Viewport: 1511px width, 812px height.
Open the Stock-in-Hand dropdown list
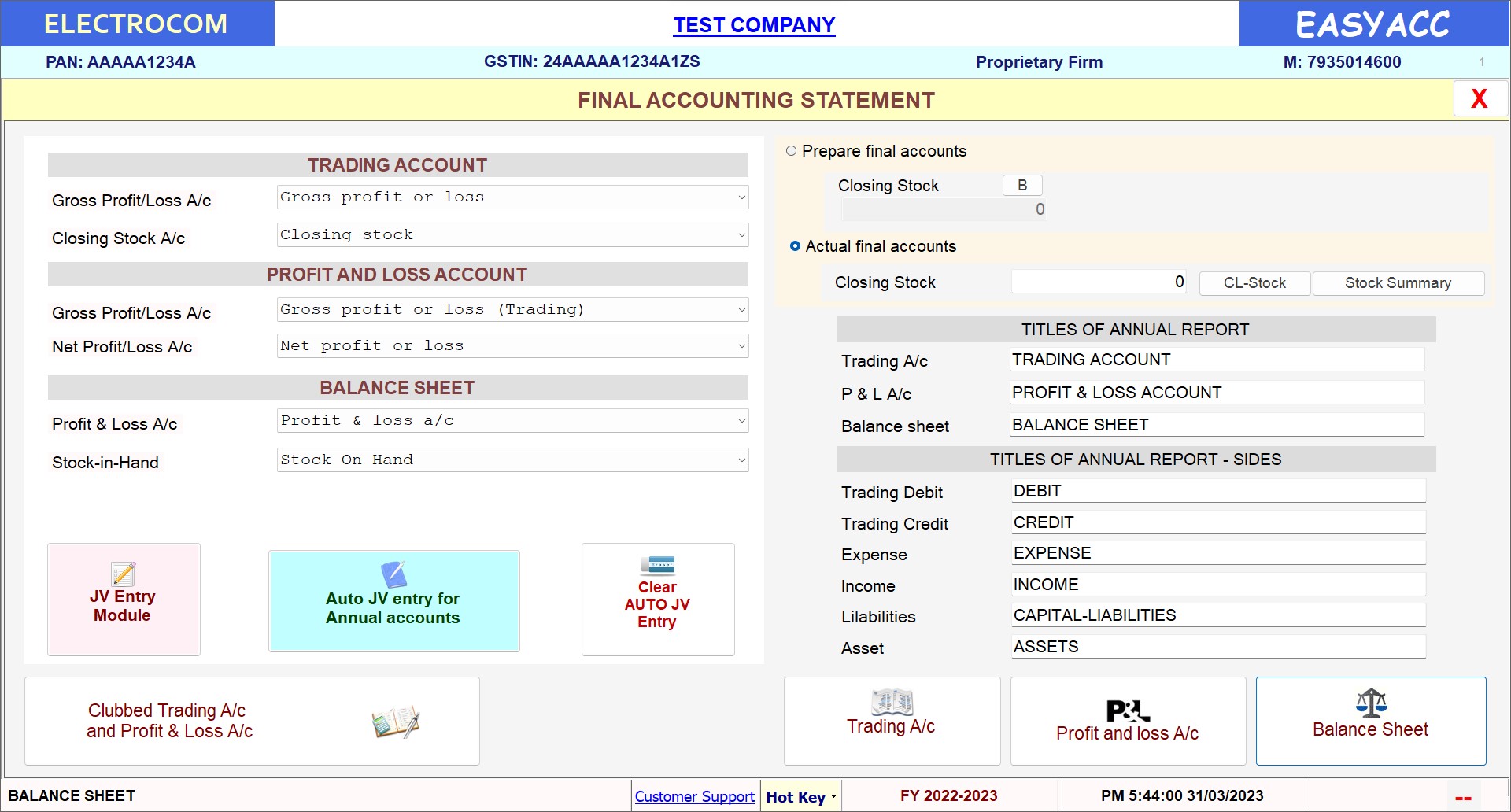coord(741,460)
